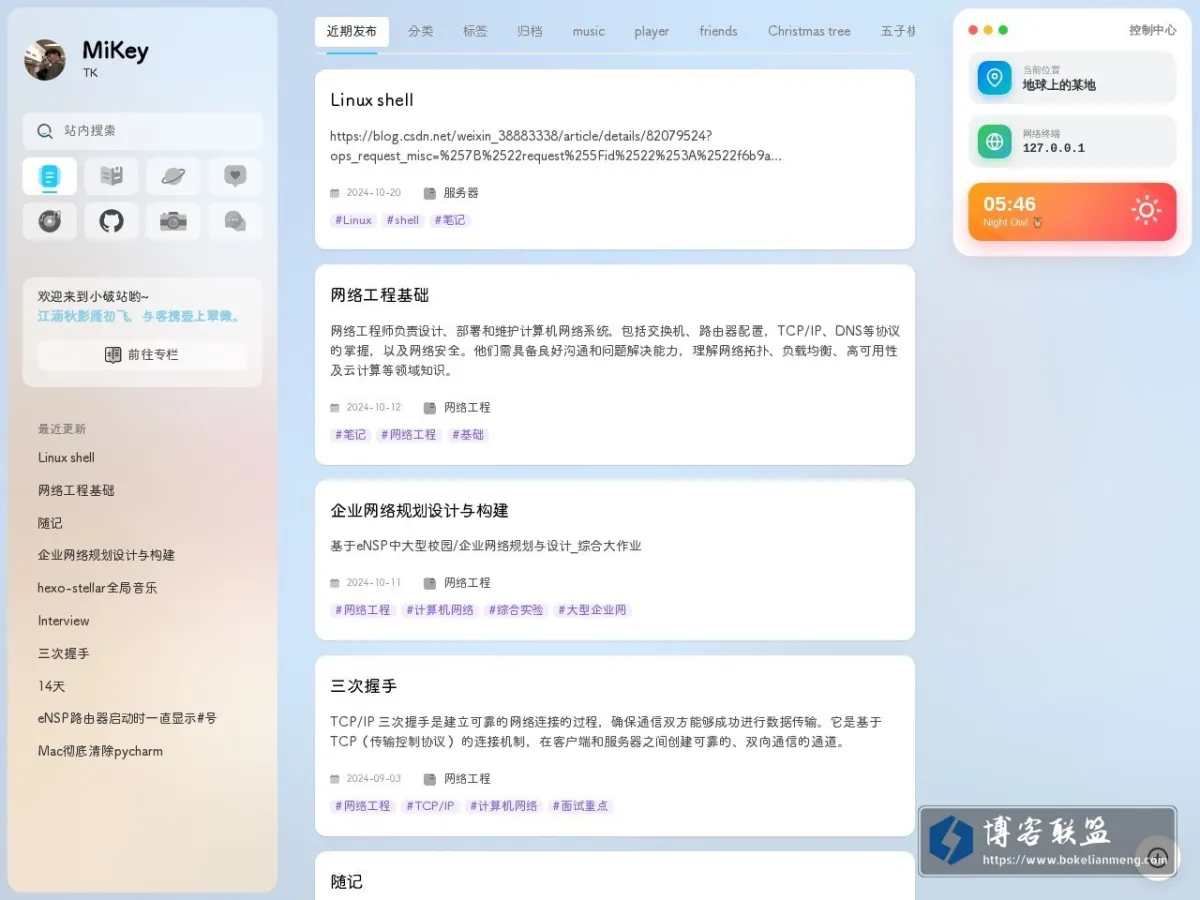Open the GitHub icon link
Image resolution: width=1200 pixels, height=900 pixels.
pyautogui.click(x=112, y=221)
